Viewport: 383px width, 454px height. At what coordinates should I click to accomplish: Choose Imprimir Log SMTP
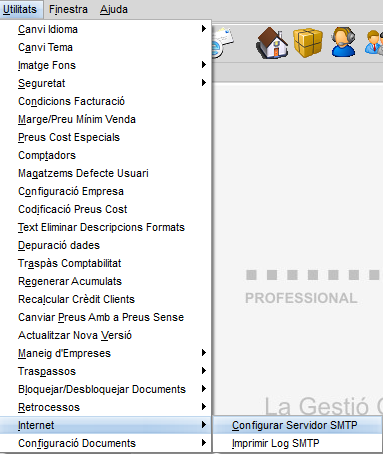tap(297, 443)
